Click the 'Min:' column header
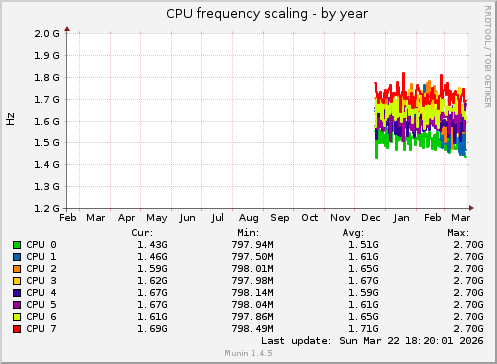The width and height of the screenshot is (497, 364). coord(248,233)
